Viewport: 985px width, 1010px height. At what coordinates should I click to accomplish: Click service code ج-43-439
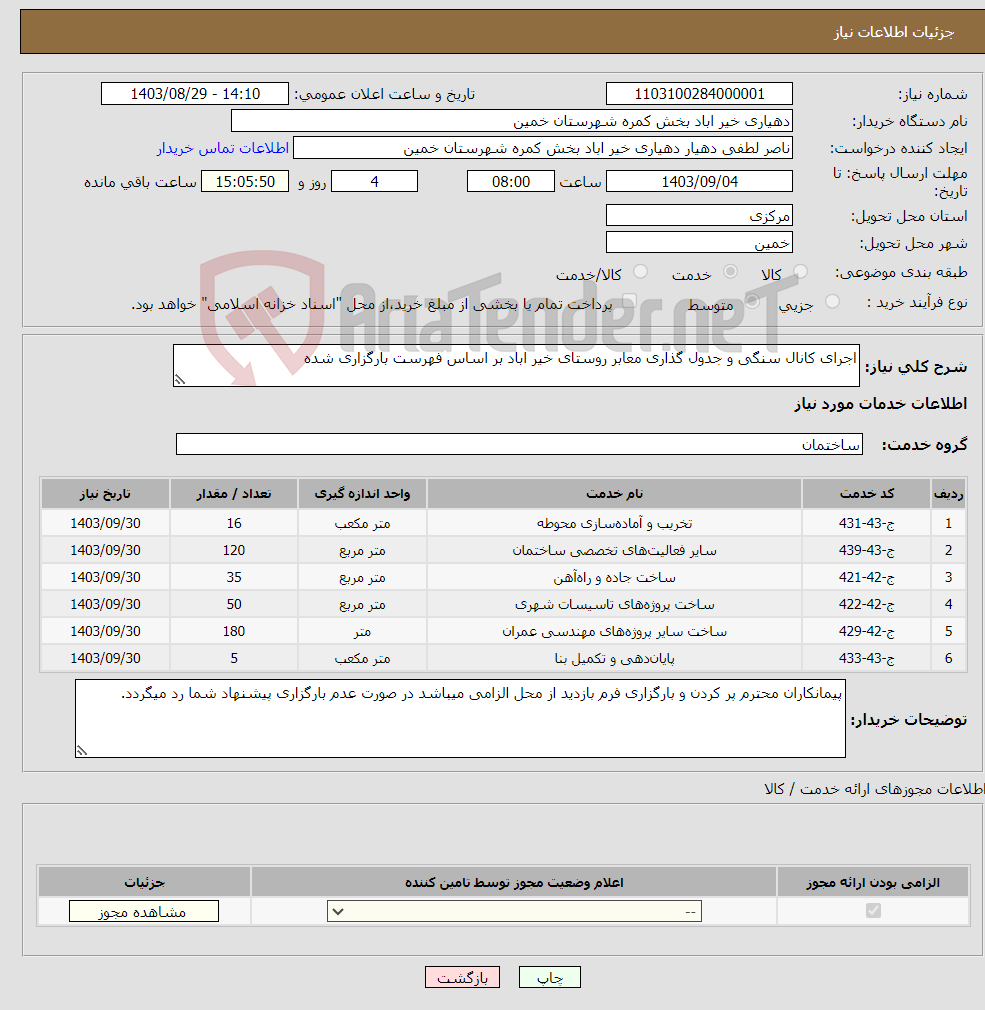point(866,550)
